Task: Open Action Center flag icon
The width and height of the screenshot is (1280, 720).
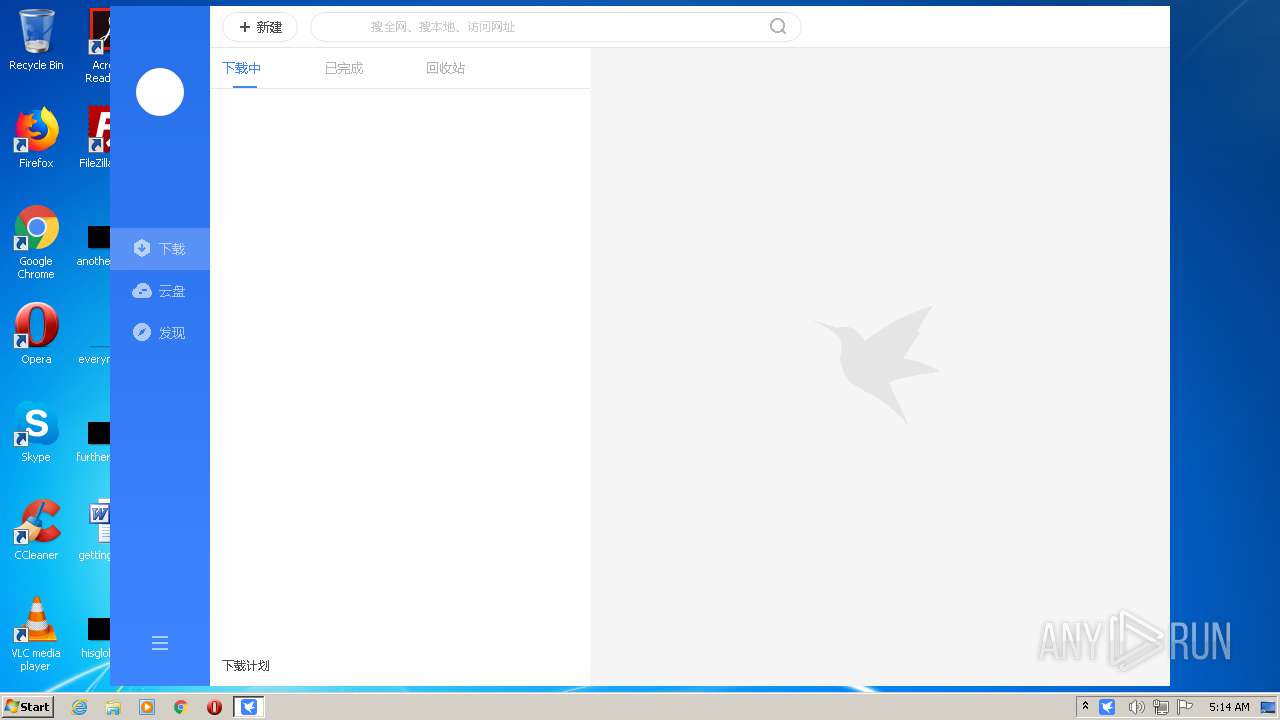Action: coord(1186,707)
